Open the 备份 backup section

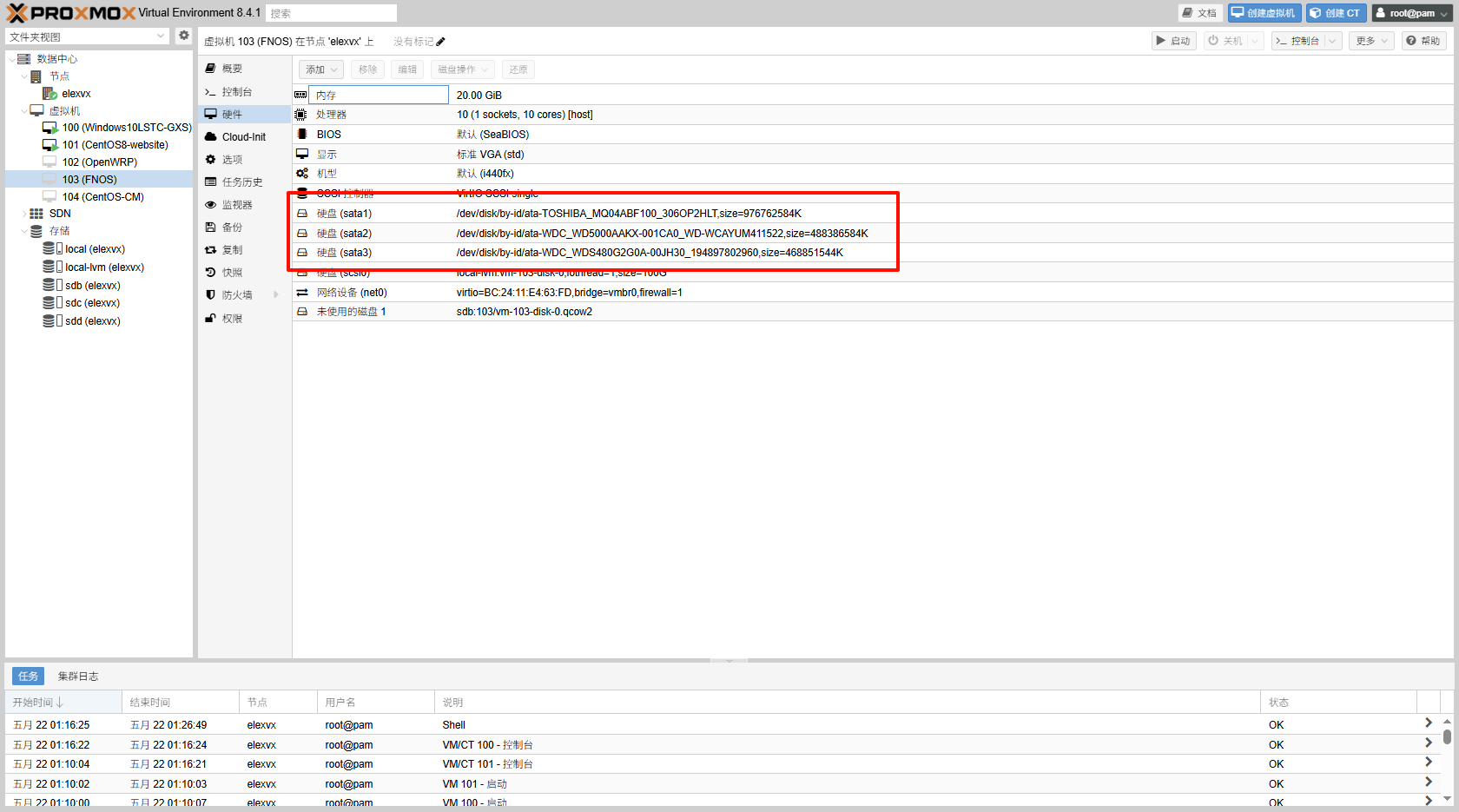(232, 228)
